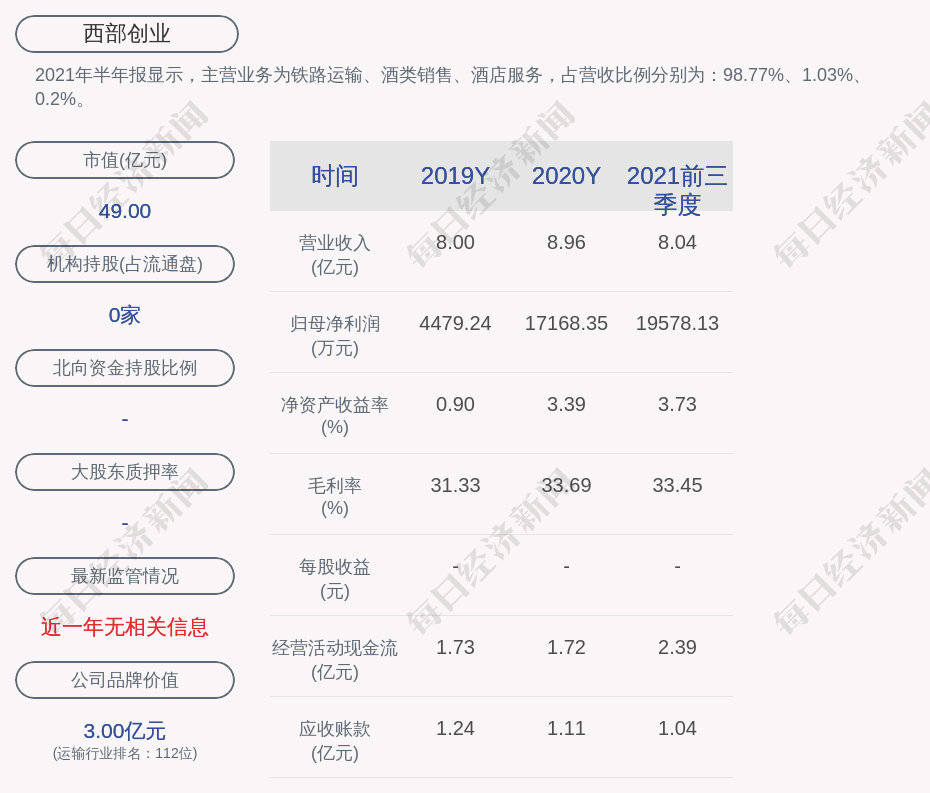Click the 净资产收益率 row label
930x793 pixels.
point(335,415)
